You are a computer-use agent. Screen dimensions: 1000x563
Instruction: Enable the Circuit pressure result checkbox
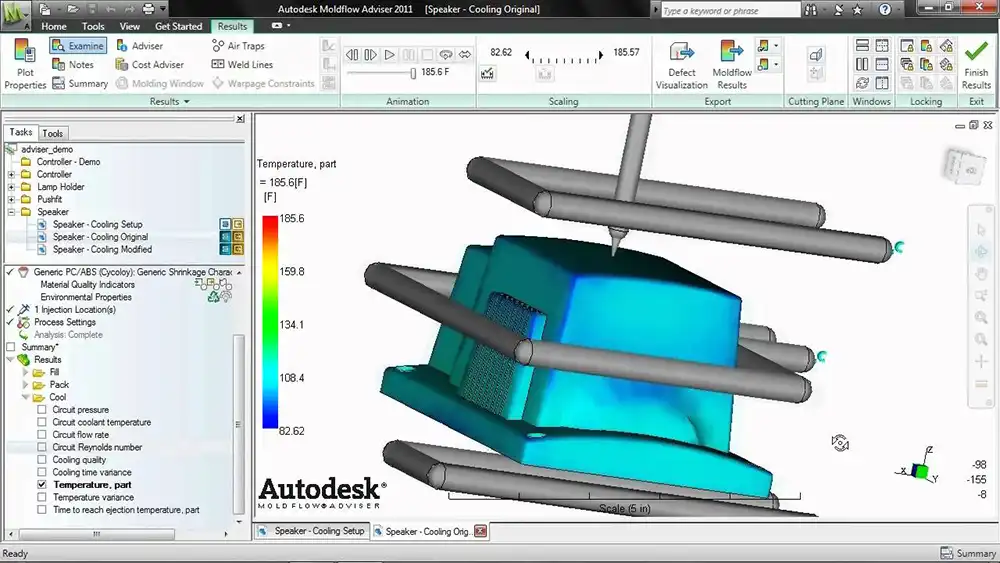point(42,409)
